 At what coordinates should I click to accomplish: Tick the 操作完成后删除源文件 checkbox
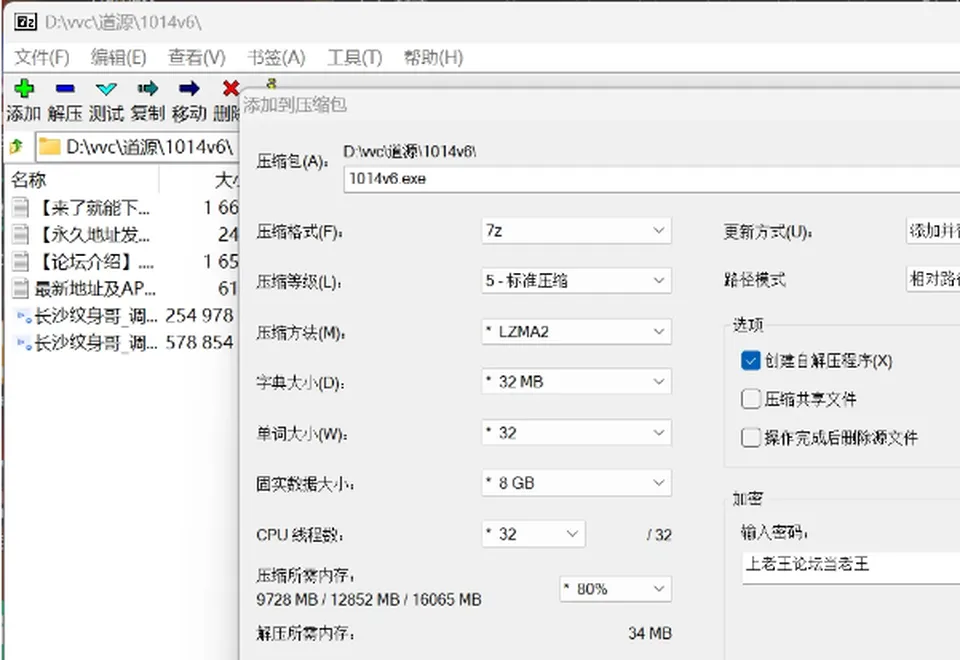pos(750,438)
